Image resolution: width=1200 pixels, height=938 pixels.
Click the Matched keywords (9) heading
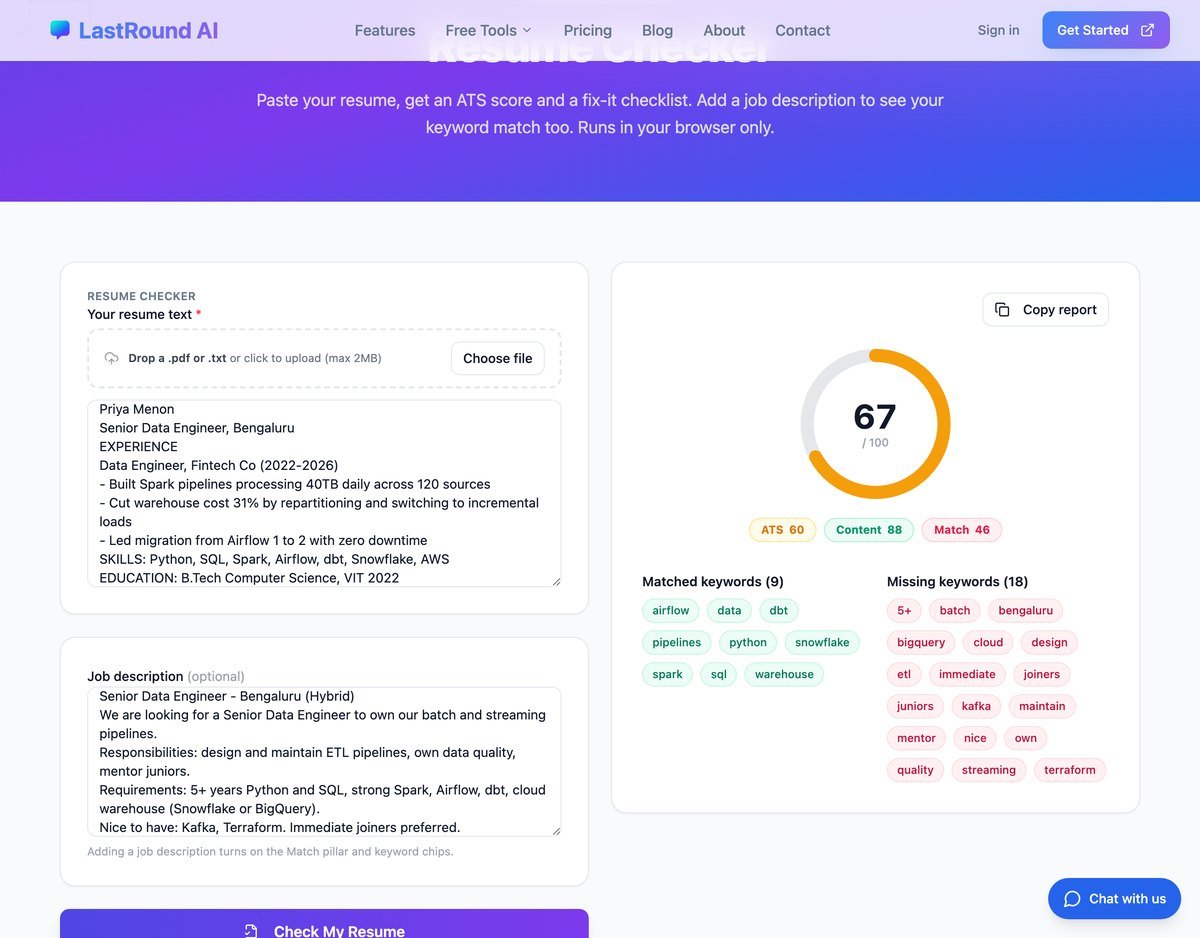tap(713, 581)
